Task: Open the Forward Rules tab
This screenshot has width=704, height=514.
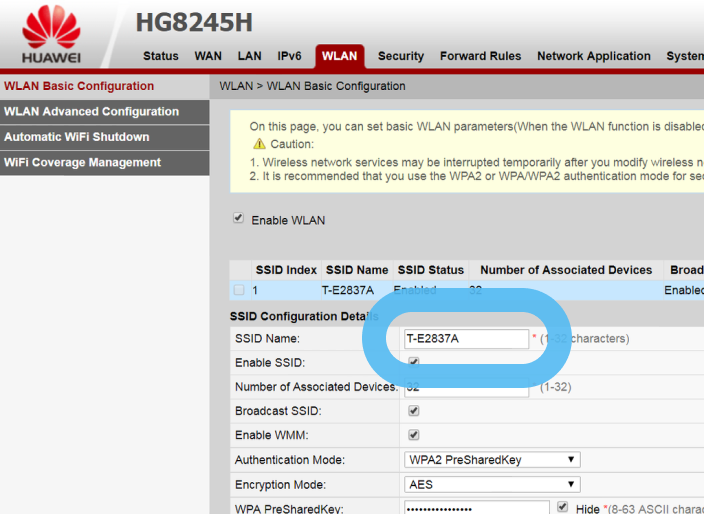Action: point(480,56)
